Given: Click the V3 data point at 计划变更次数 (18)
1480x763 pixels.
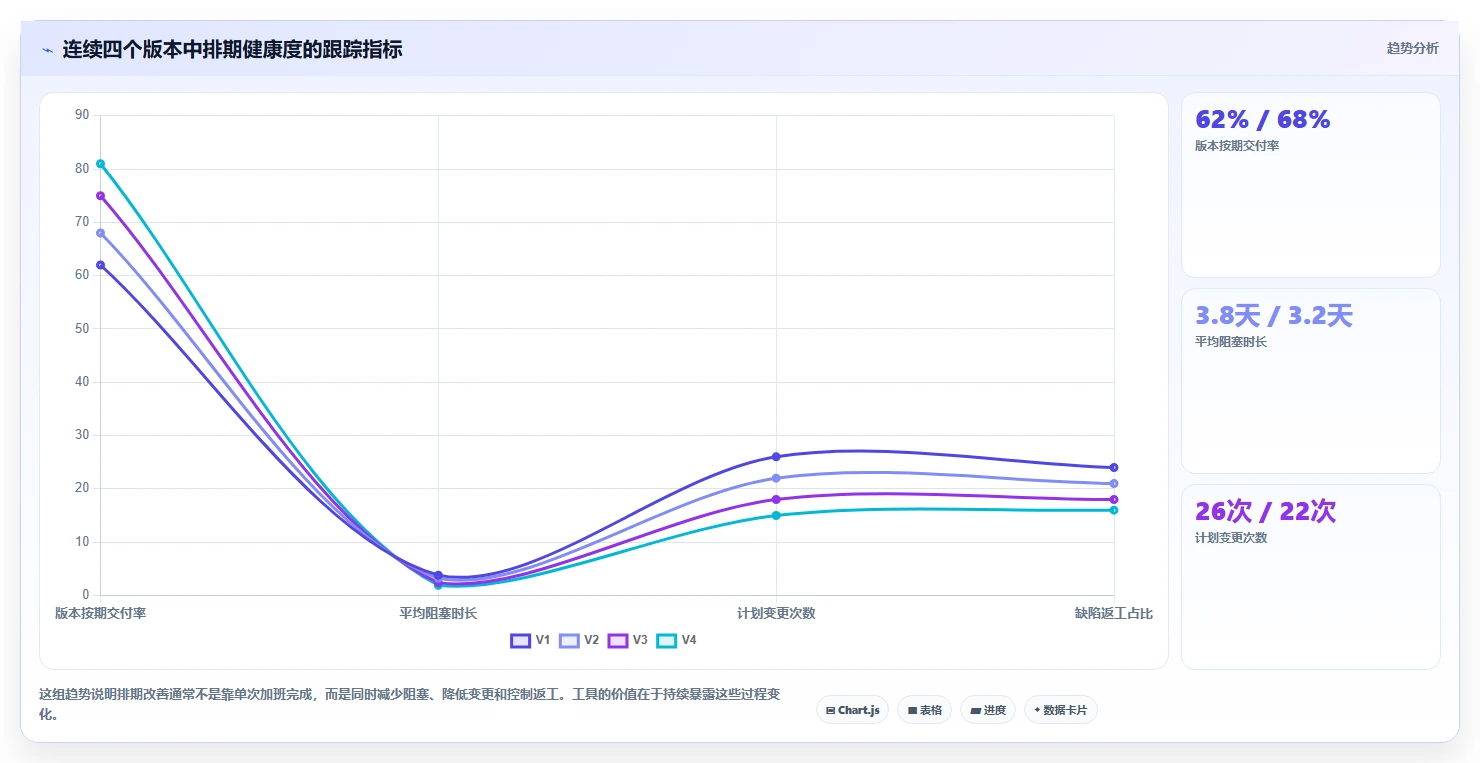Looking at the screenshot, I should [776, 499].
